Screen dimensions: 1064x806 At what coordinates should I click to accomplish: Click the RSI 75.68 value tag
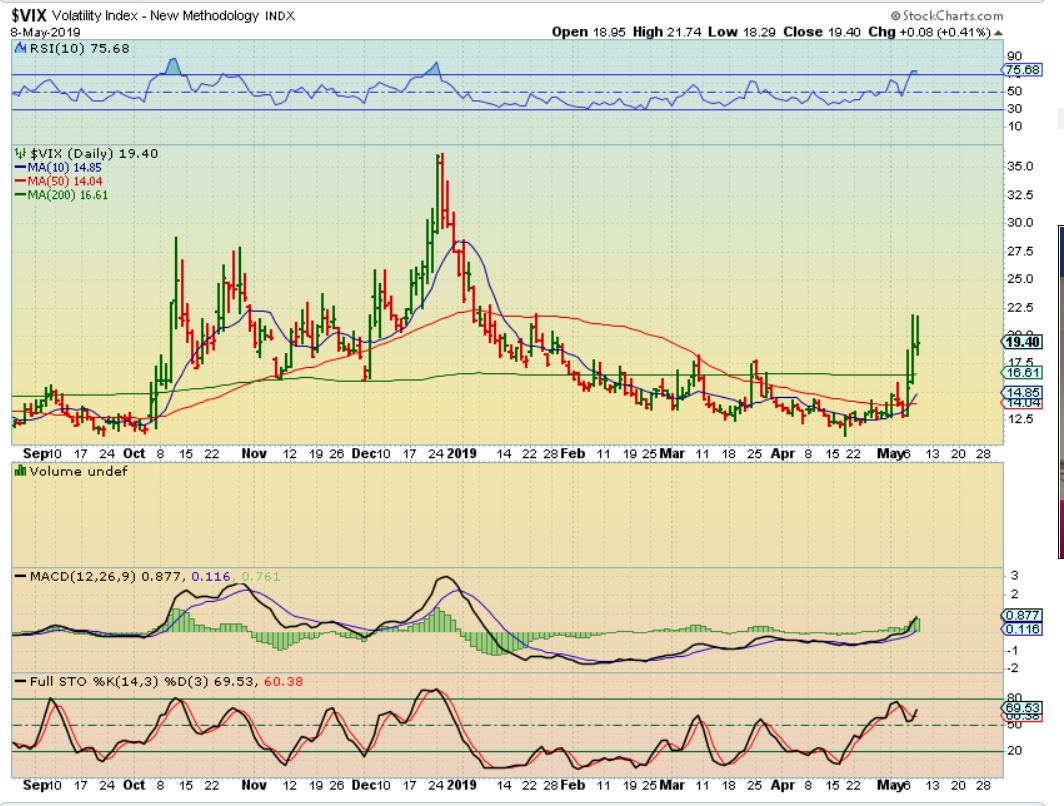tap(1022, 70)
